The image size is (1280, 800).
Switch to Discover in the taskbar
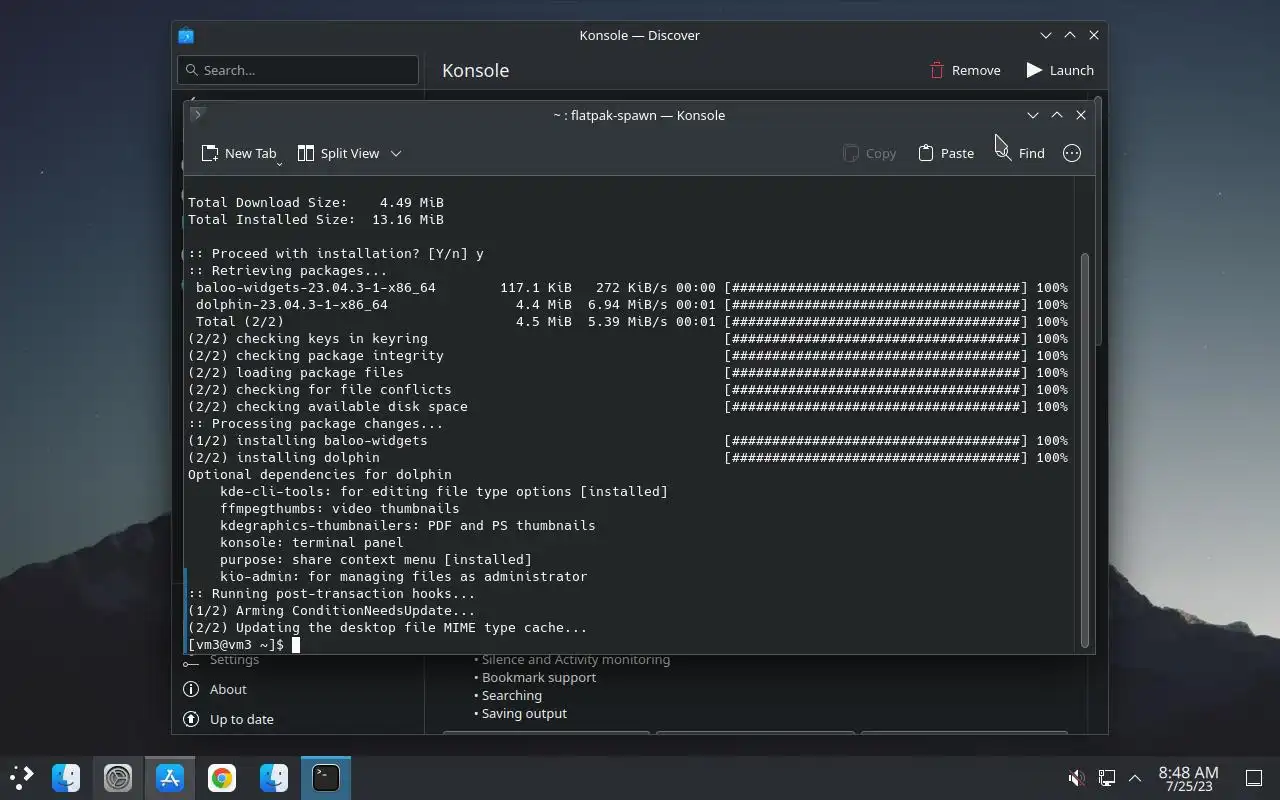point(170,777)
